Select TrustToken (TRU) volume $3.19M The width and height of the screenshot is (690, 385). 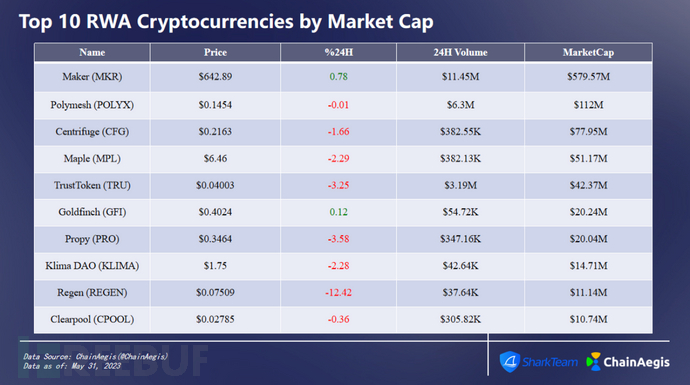coord(460,185)
